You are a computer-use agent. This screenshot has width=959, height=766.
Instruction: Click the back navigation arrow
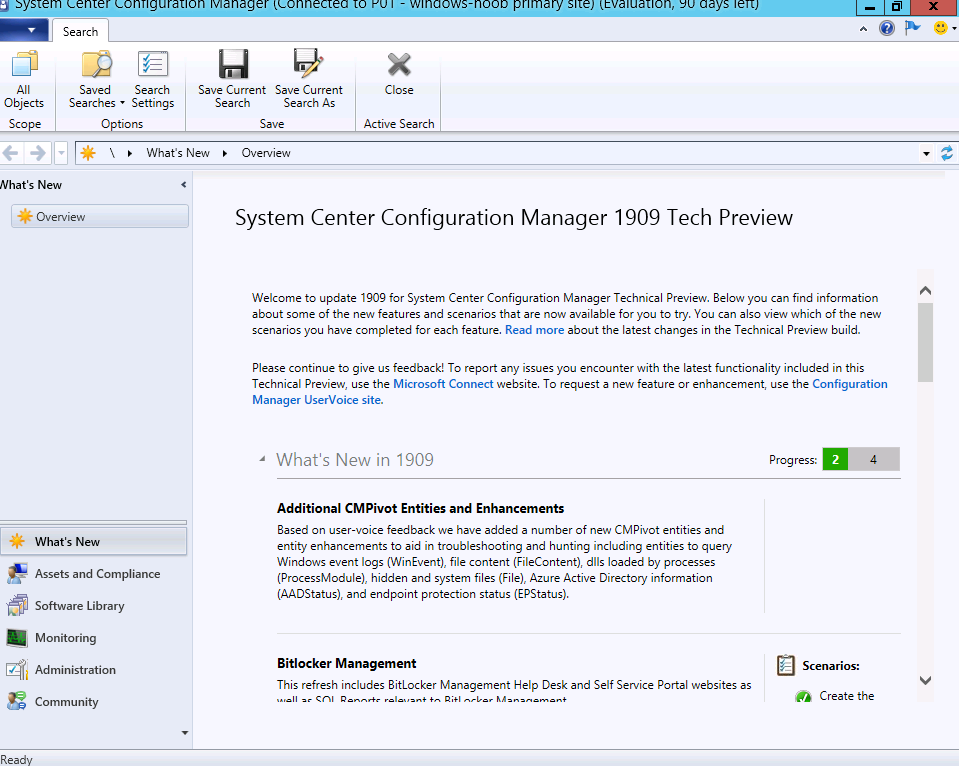[x=10, y=153]
